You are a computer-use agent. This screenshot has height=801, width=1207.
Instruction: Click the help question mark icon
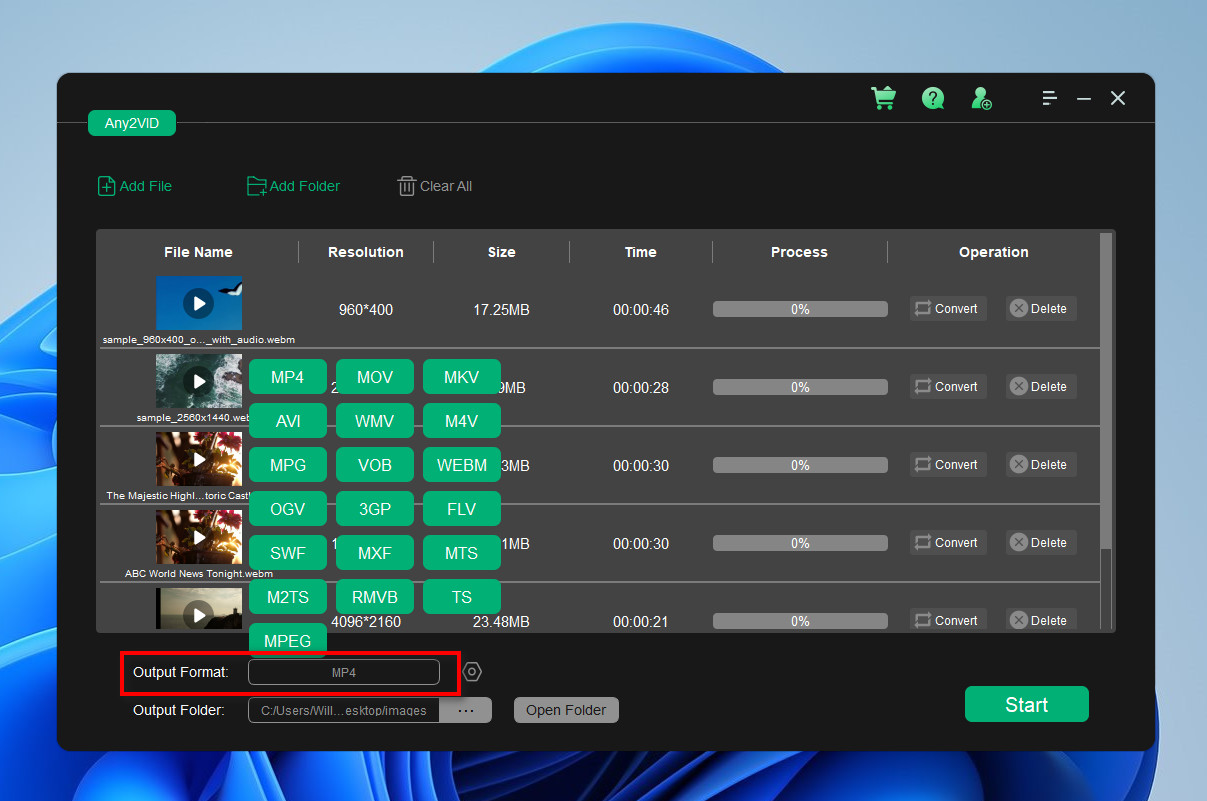[933, 98]
